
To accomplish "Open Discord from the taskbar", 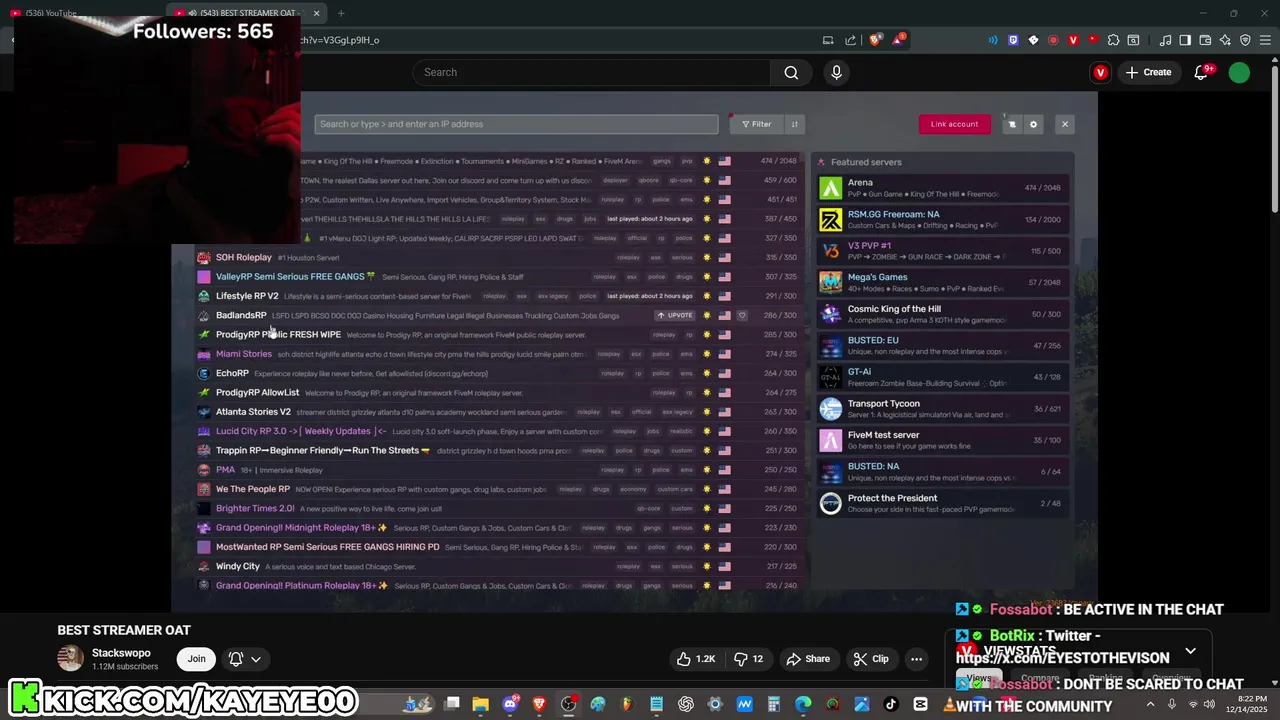I will tap(511, 704).
